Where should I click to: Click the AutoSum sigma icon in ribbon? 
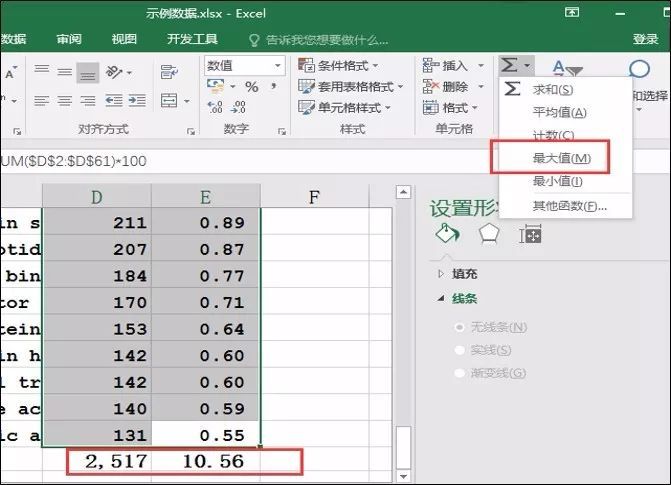[x=510, y=65]
